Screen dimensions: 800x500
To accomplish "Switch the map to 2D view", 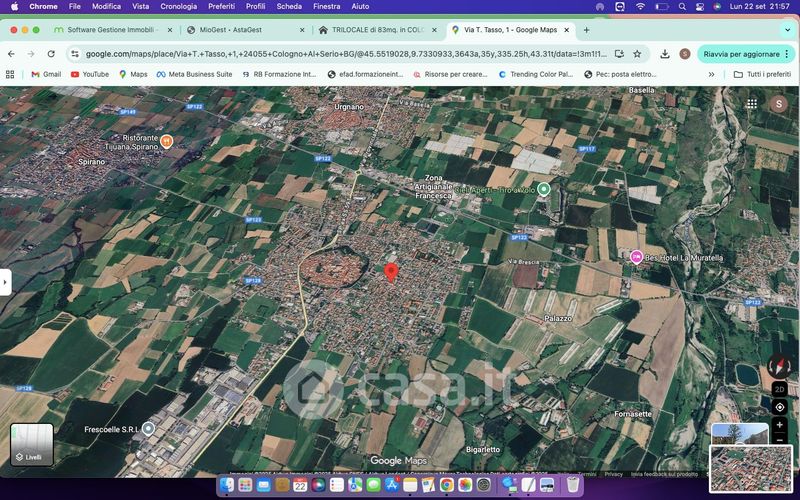I will [x=779, y=389].
